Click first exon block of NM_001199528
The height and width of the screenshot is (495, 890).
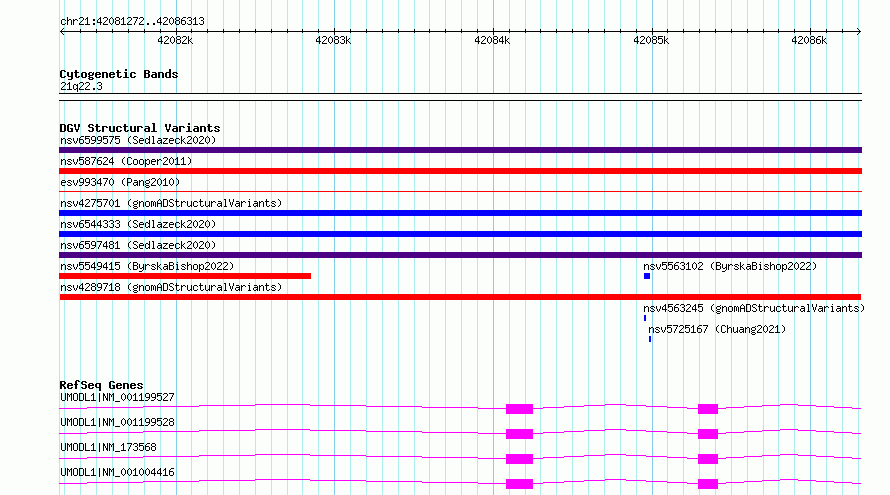pyautogui.click(x=519, y=434)
